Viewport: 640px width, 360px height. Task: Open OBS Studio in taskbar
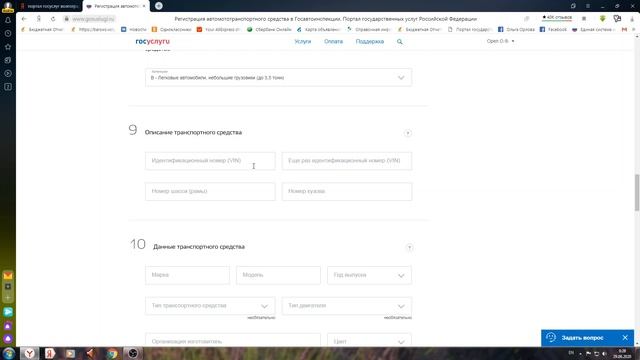pyautogui.click(x=133, y=353)
